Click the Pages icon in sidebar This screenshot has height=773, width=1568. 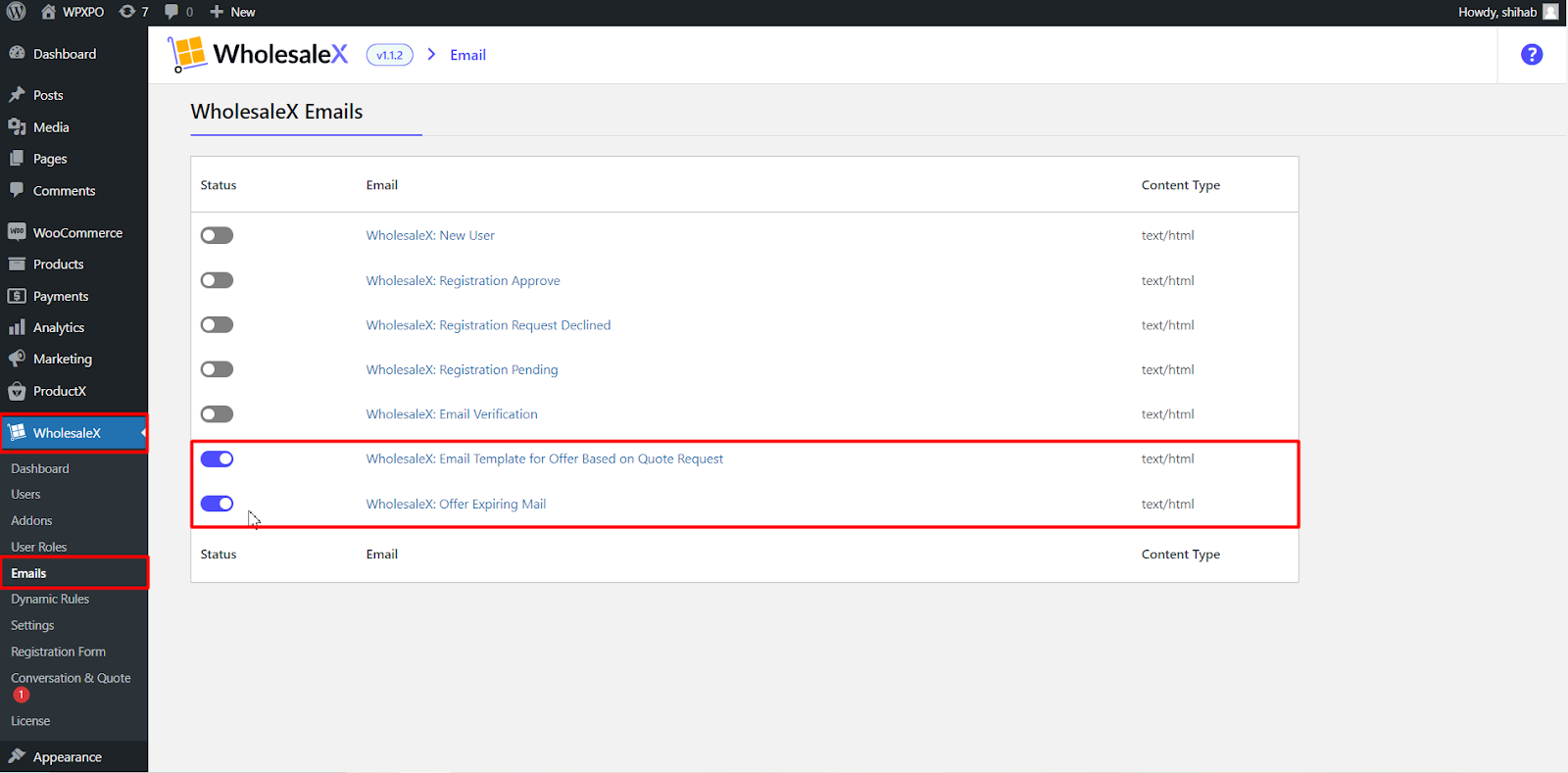[x=17, y=158]
